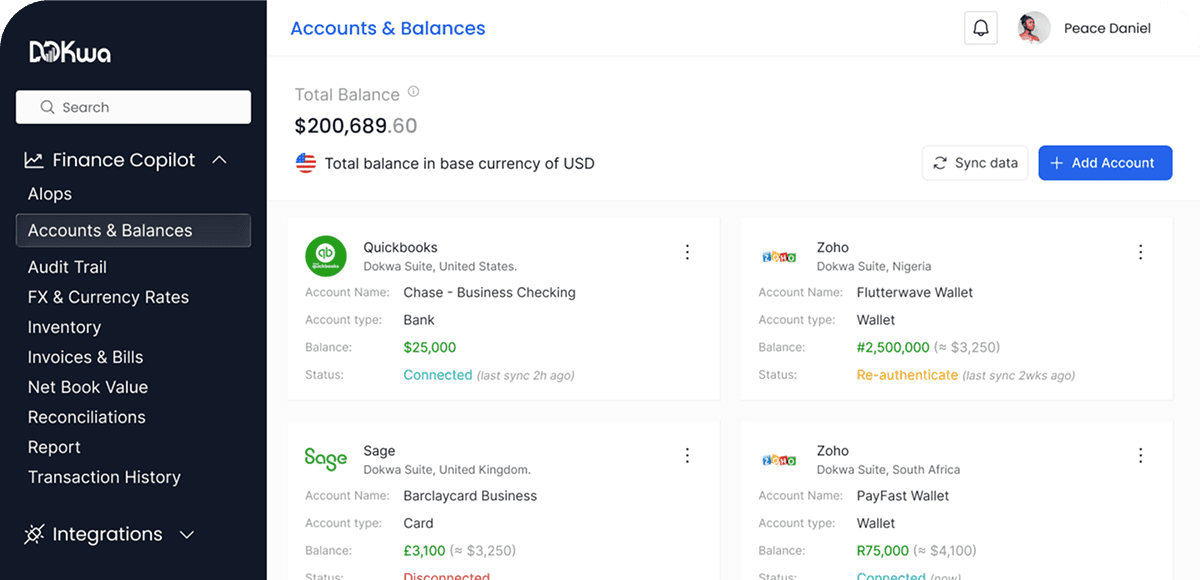Click the Sage logo on the Barclaycard card

326,459
